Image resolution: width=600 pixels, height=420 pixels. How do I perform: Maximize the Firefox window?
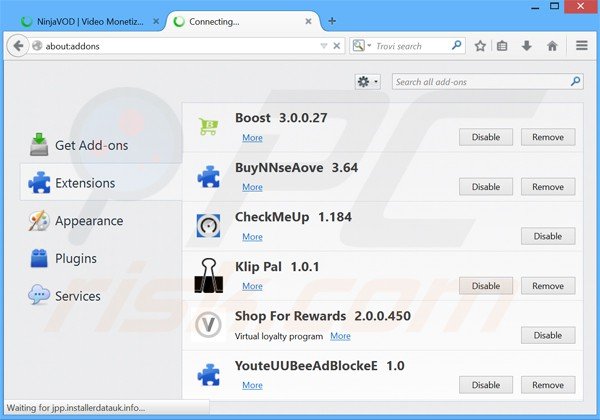coord(554,6)
